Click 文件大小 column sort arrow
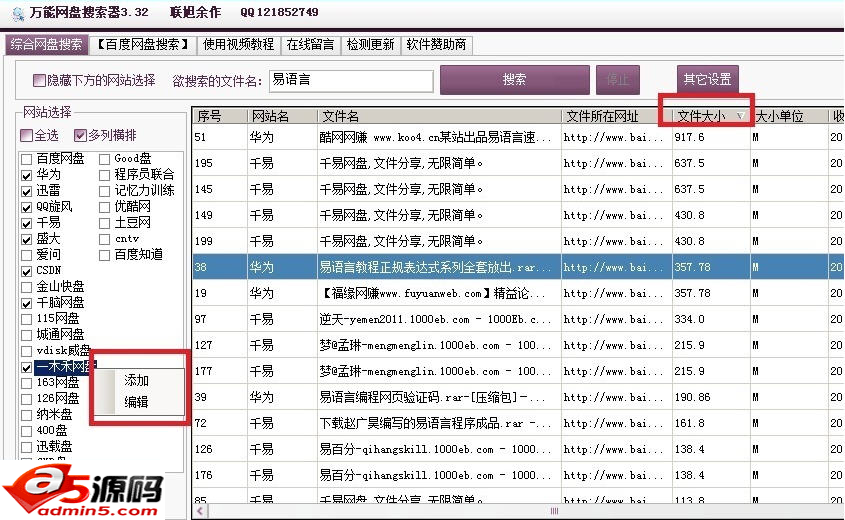The height and width of the screenshot is (520, 845). [741, 116]
